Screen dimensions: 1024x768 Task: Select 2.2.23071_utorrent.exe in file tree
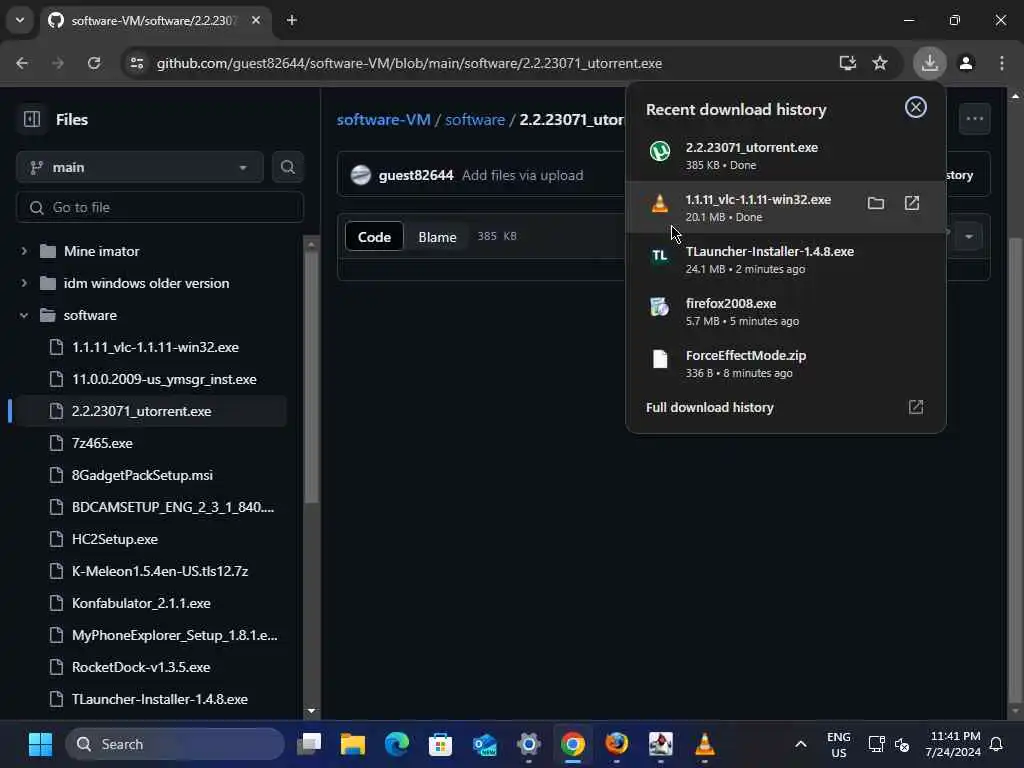coord(152,411)
